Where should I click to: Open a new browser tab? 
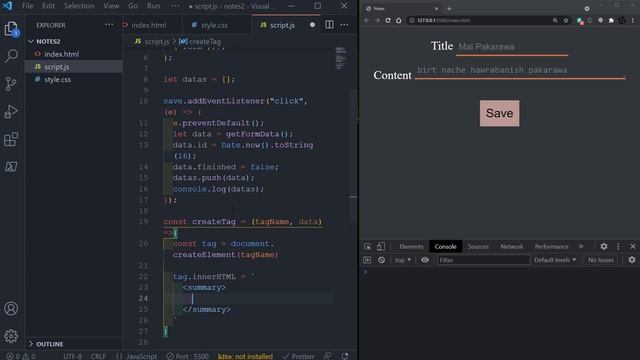(449, 8)
